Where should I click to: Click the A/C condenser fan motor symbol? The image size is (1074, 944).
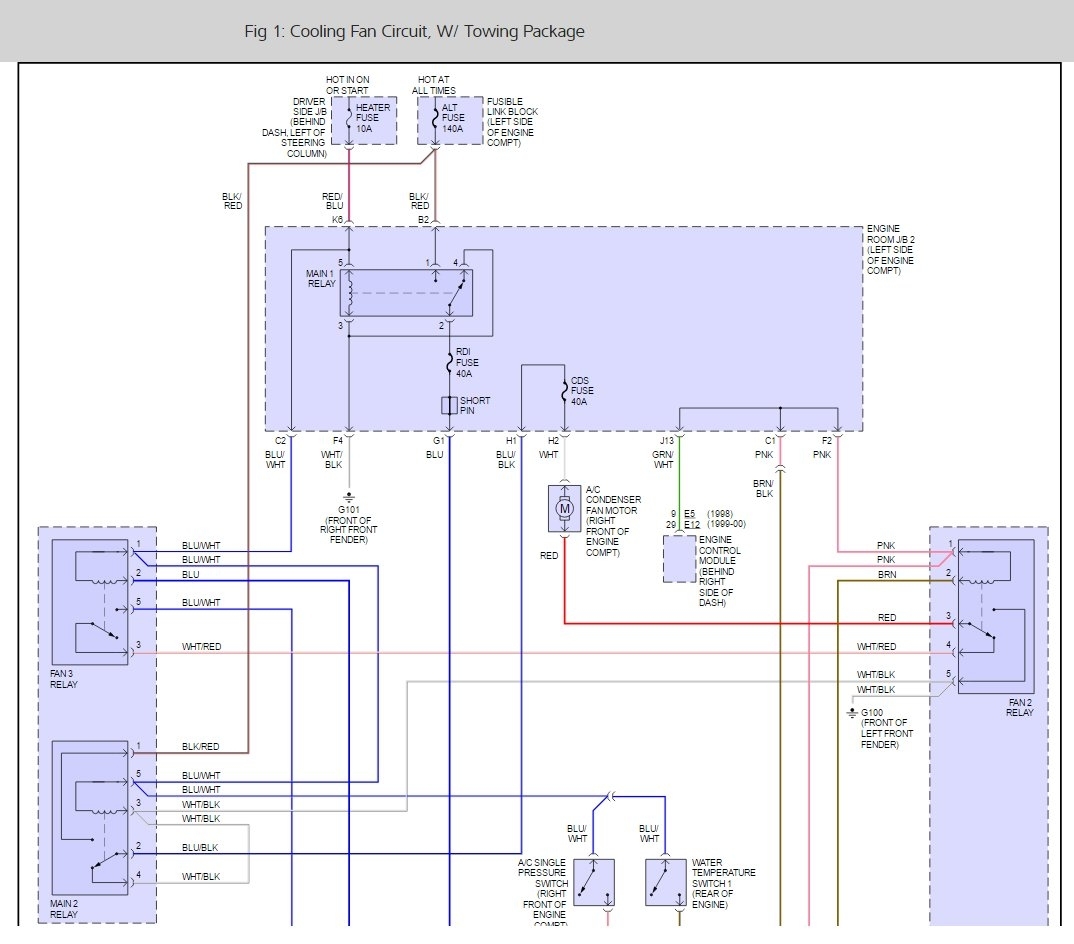(x=564, y=509)
